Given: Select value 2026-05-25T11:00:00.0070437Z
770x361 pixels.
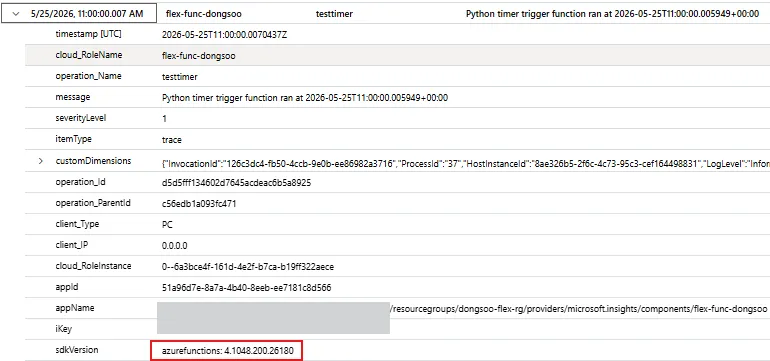Looking at the screenshot, I should pyautogui.click(x=224, y=35).
